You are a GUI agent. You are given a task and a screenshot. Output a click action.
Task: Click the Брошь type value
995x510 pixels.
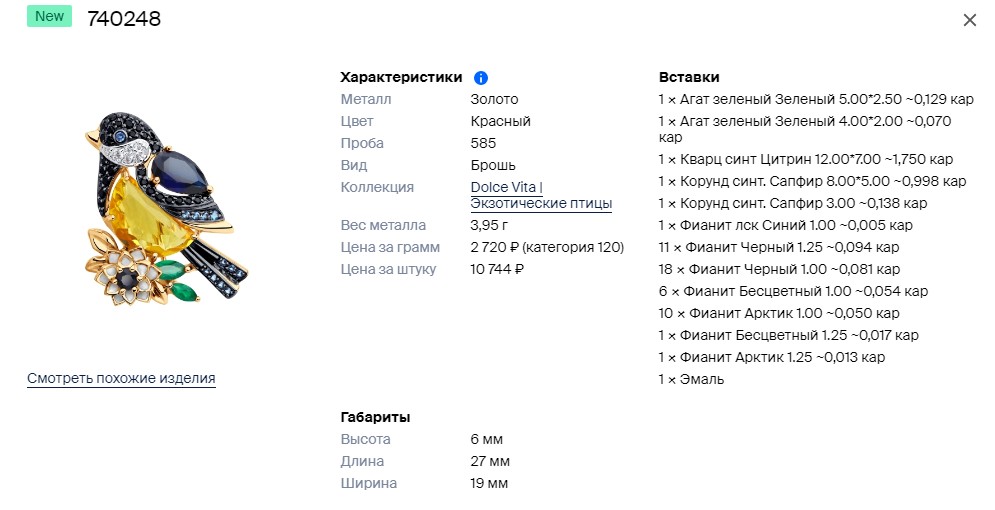tap(493, 166)
